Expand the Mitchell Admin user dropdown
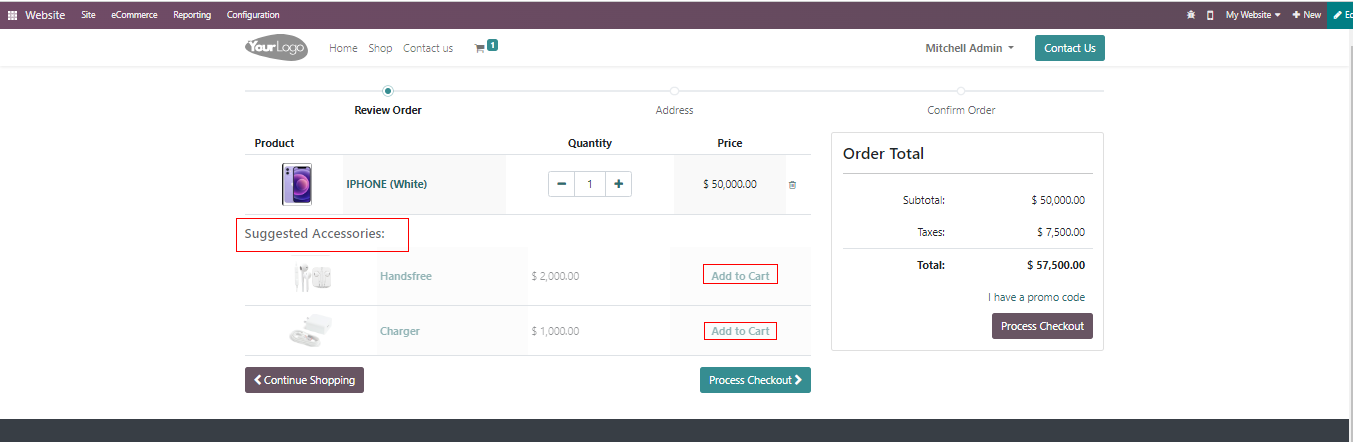 tap(969, 48)
